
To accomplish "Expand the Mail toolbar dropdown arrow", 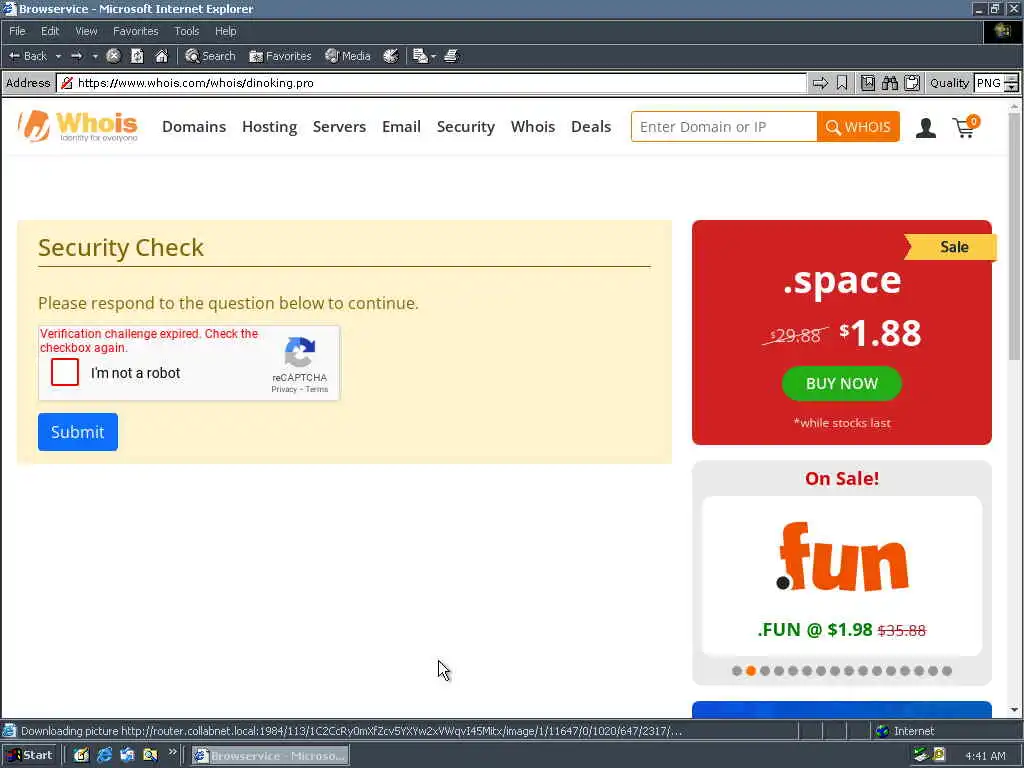I will tap(433, 56).
